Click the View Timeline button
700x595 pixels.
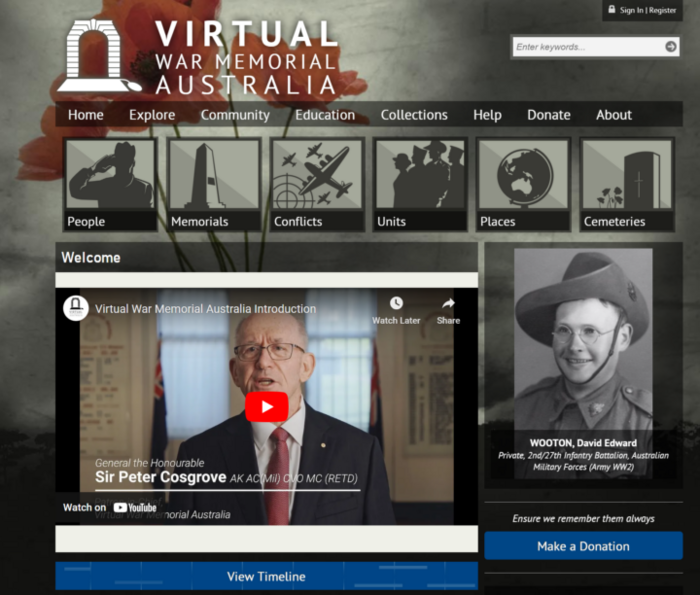tap(267, 576)
